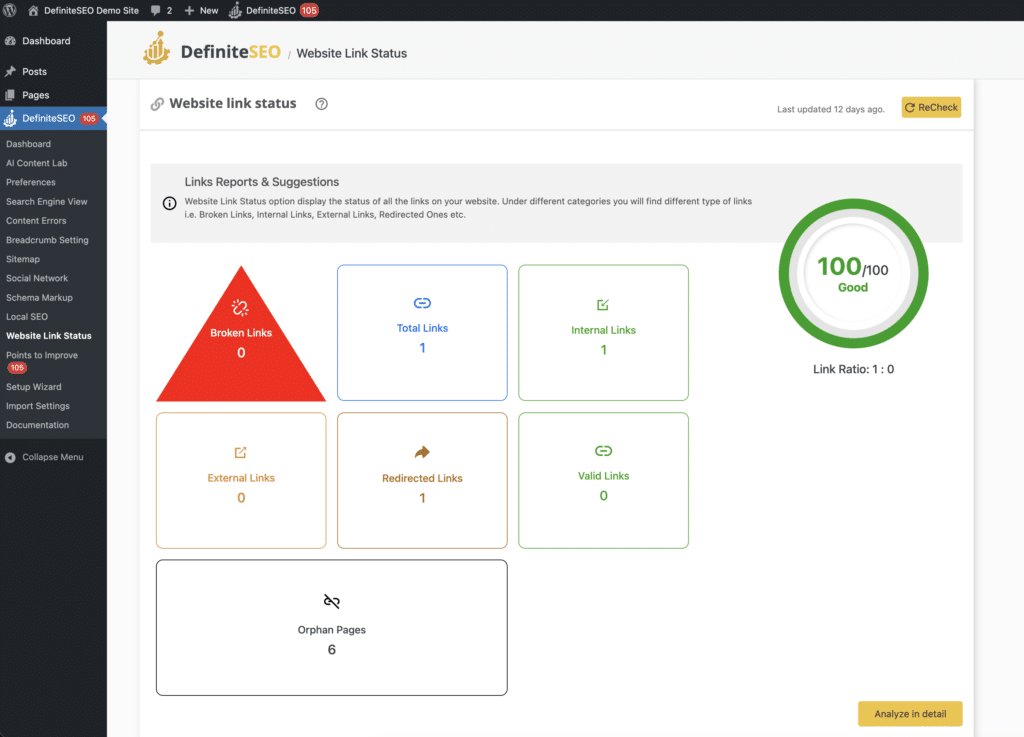Viewport: 1024px width, 737px height.
Task: Click the Redirected Links arrow icon
Action: point(423,452)
